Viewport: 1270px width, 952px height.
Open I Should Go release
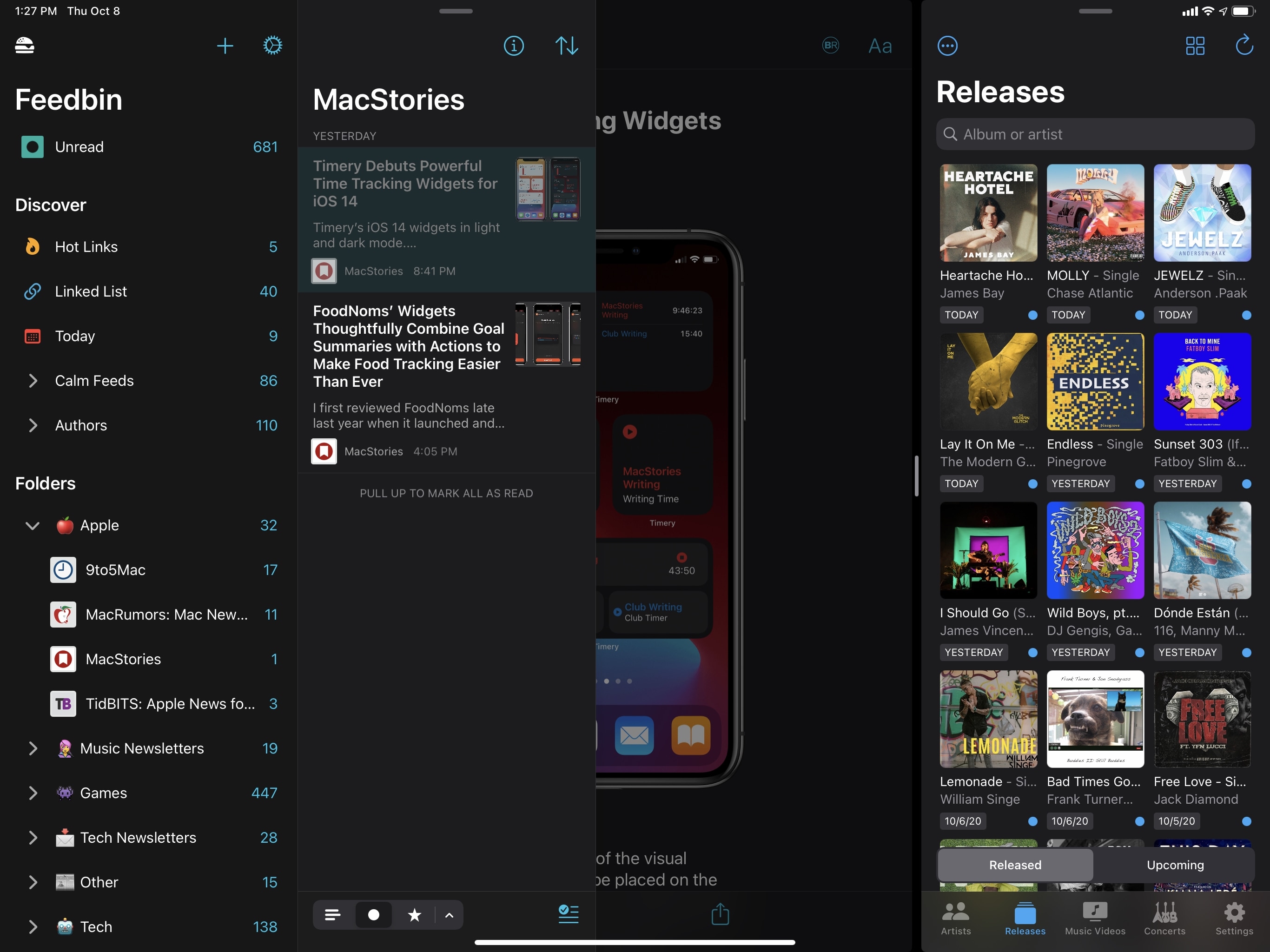(x=989, y=550)
